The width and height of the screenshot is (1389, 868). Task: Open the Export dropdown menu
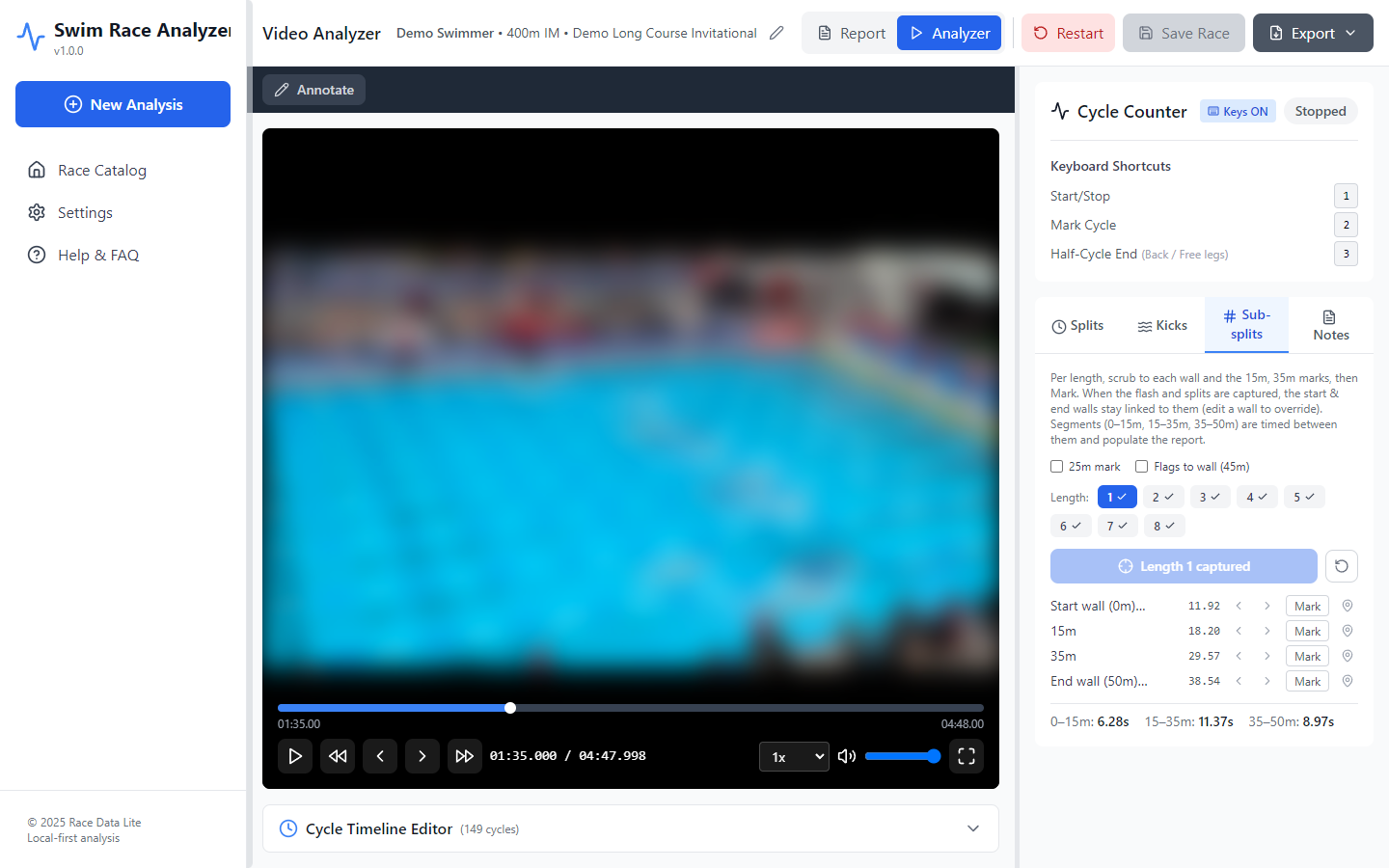tap(1313, 33)
